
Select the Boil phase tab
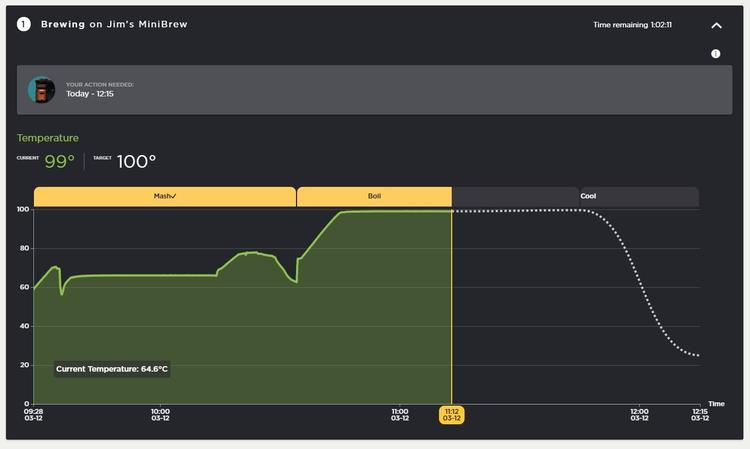click(x=374, y=197)
